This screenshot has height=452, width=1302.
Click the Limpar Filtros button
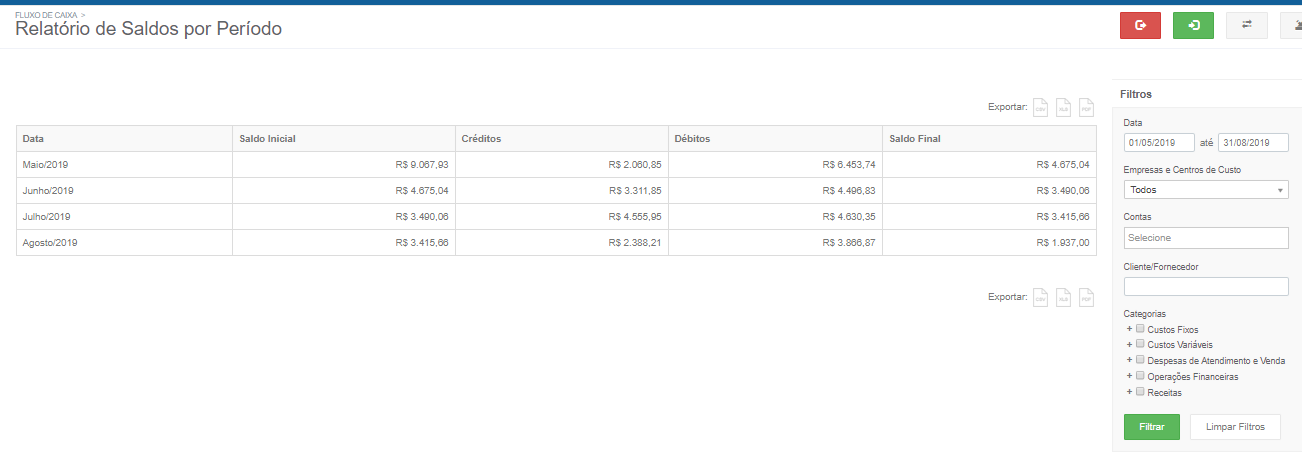1235,427
